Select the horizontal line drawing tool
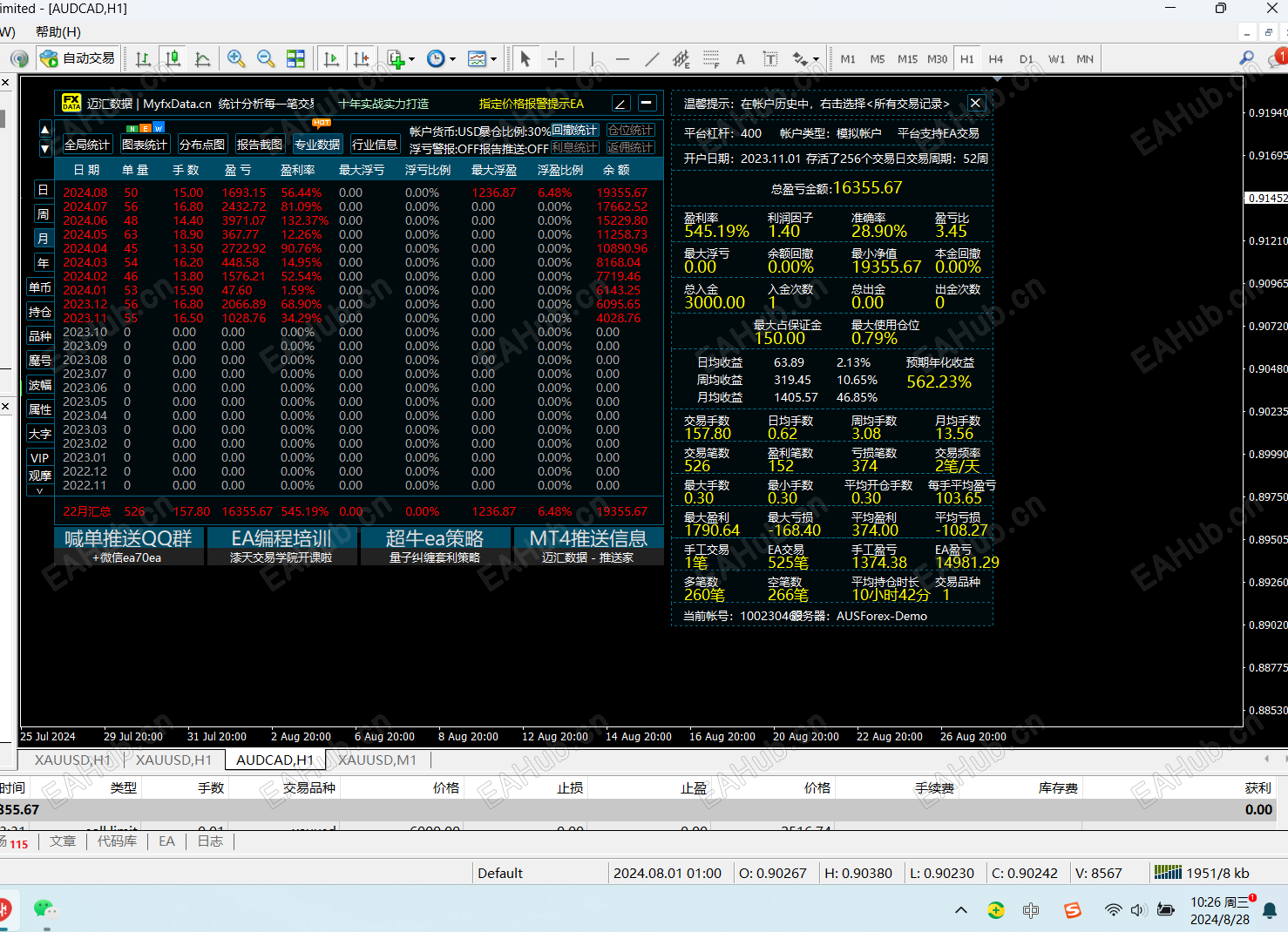The width and height of the screenshot is (1288, 932). (x=622, y=58)
